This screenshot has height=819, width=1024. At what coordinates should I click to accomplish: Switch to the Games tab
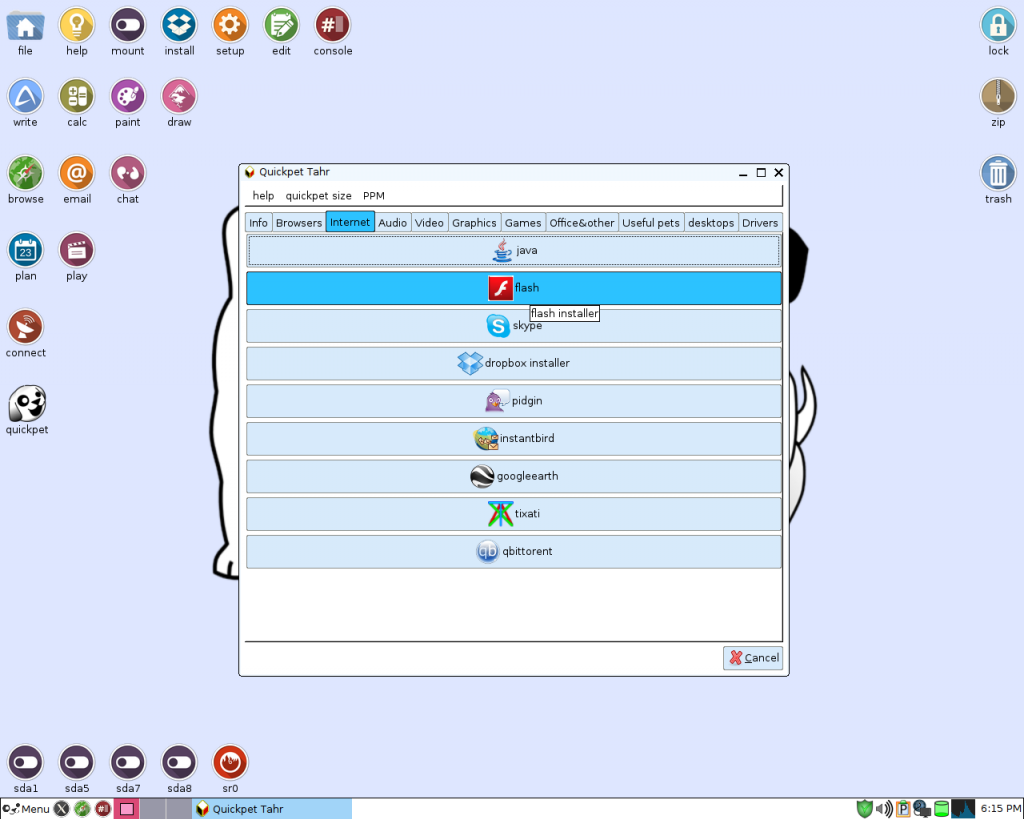tap(523, 223)
